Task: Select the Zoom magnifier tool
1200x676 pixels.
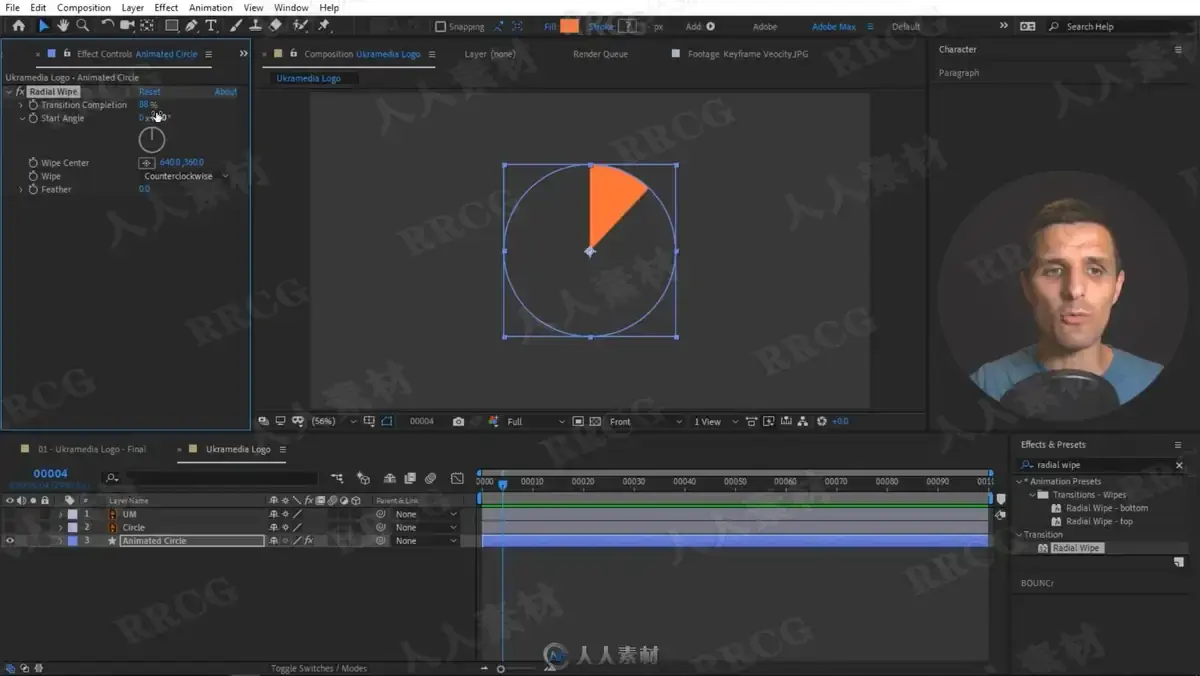Action: coord(82,26)
